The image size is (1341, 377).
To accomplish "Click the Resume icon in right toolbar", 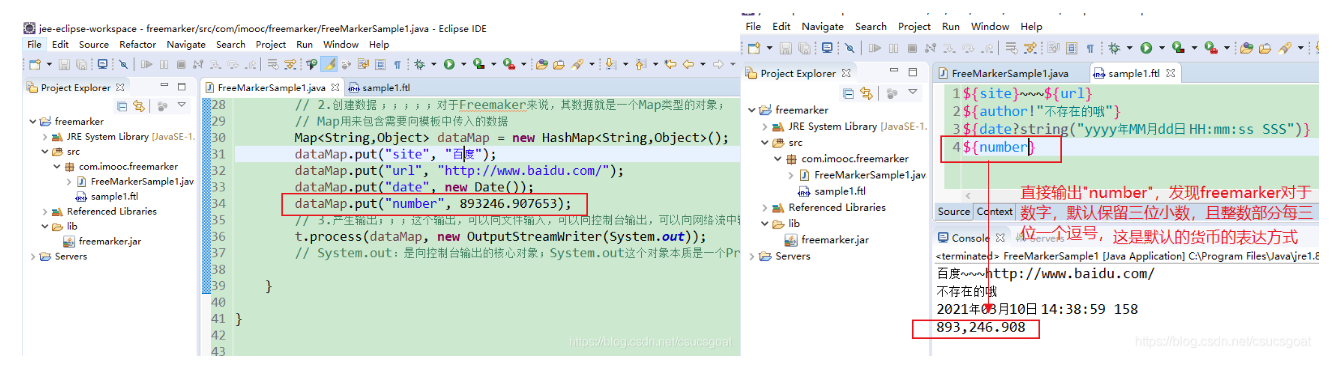I will [874, 48].
